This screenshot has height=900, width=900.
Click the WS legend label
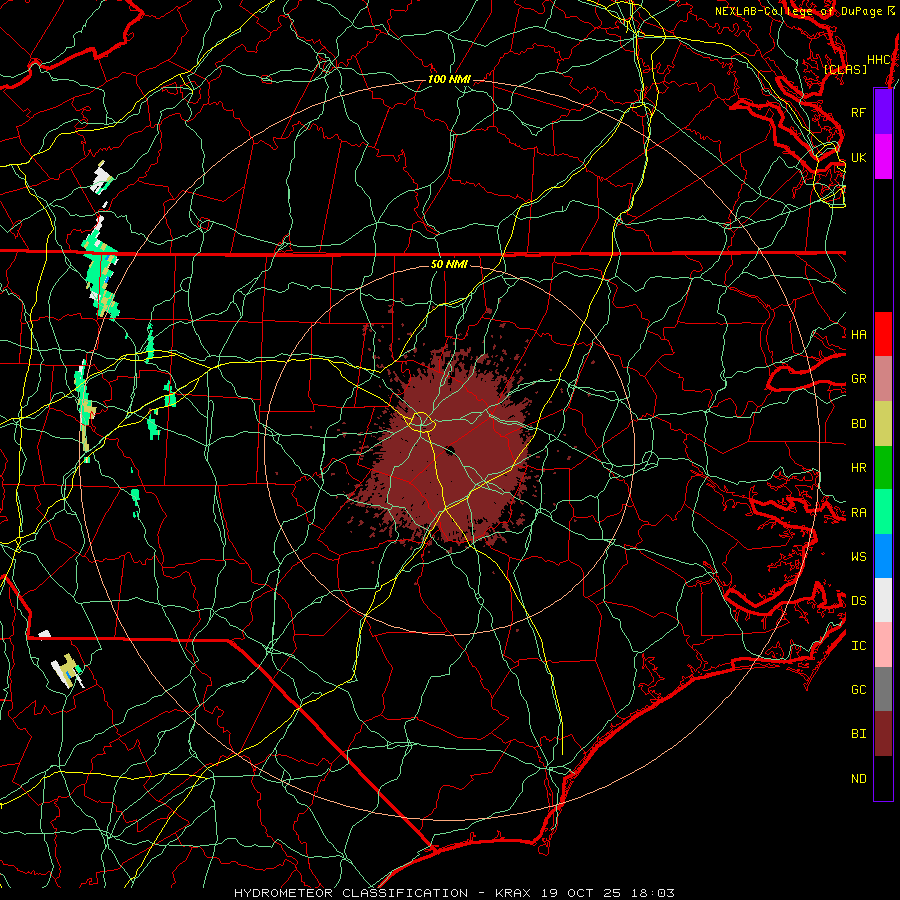click(x=858, y=557)
